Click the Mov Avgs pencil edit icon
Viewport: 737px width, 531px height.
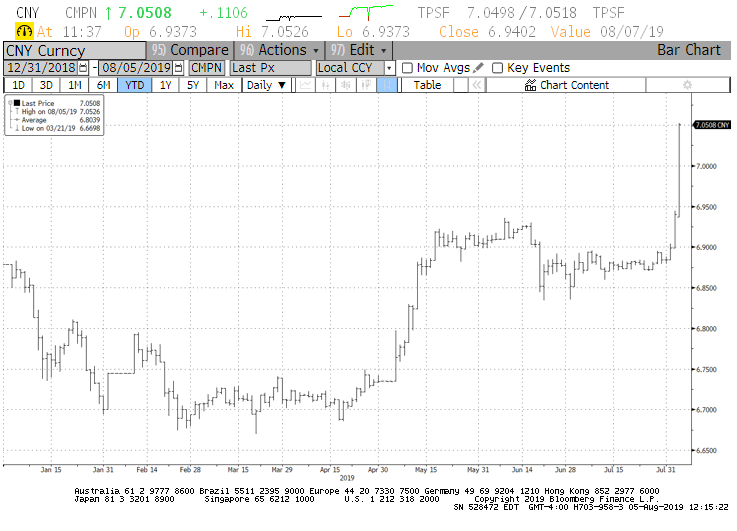coord(478,68)
